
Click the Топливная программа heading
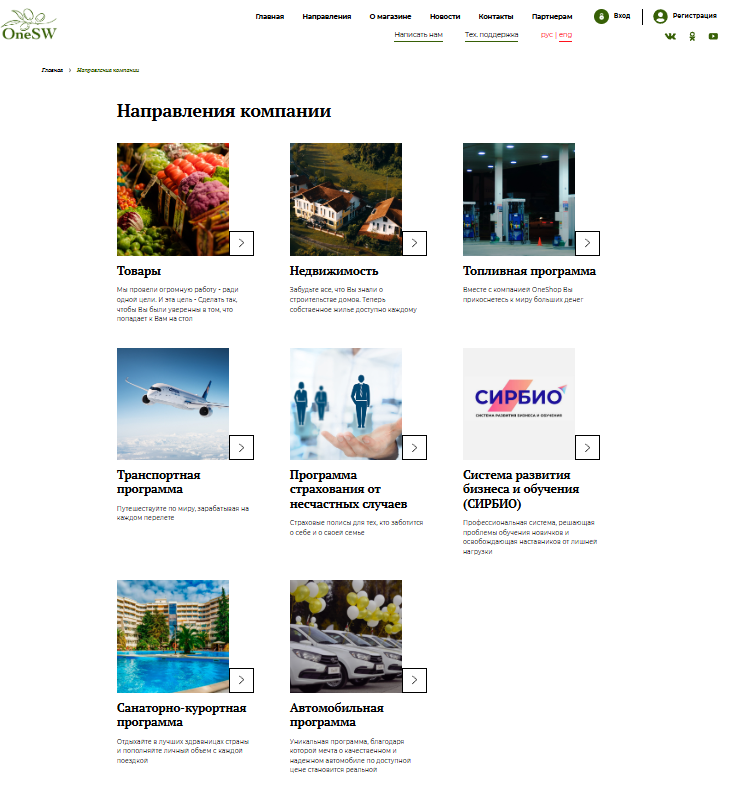pyautogui.click(x=529, y=271)
